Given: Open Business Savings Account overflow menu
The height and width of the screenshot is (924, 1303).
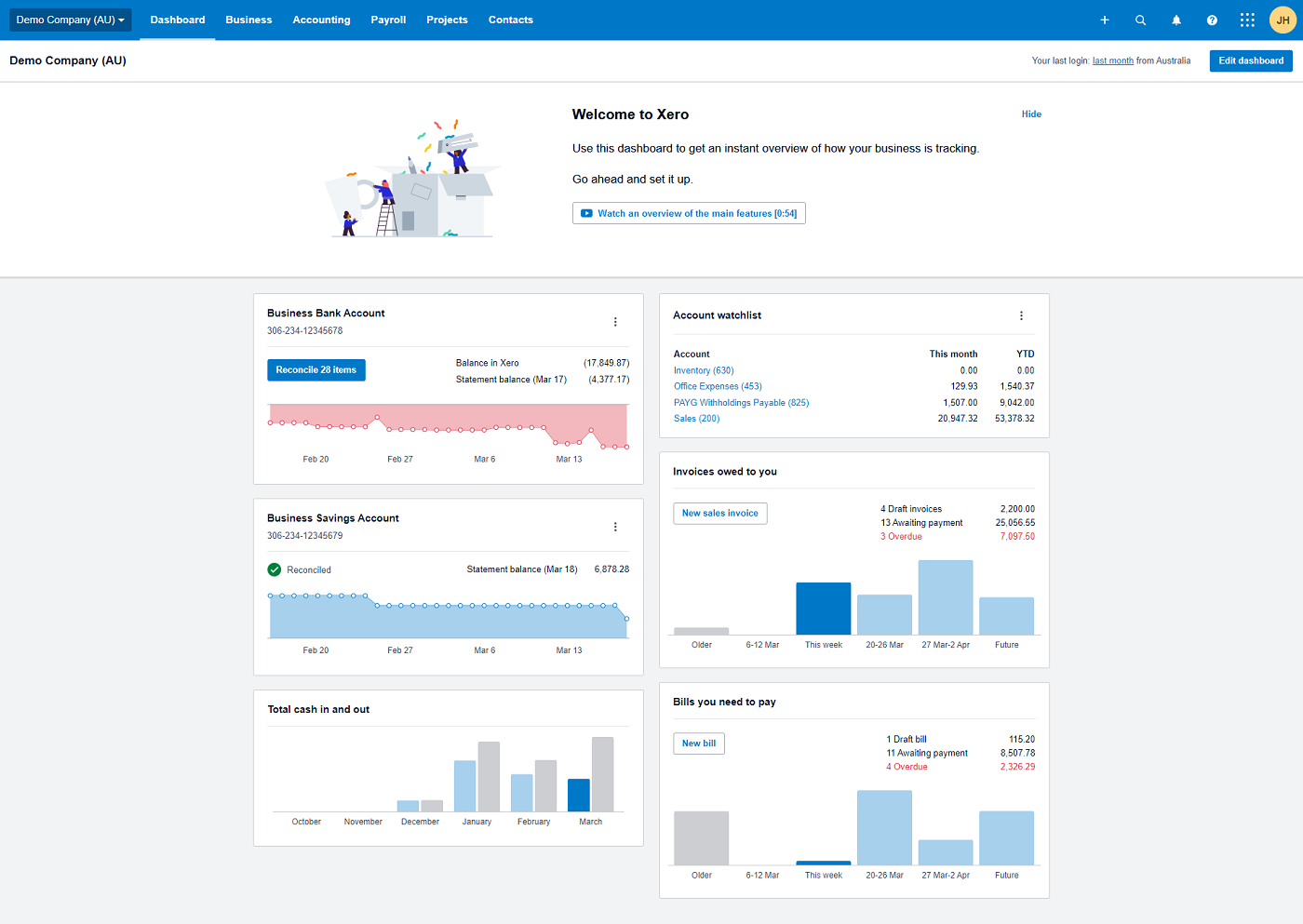Looking at the screenshot, I should 615,526.
